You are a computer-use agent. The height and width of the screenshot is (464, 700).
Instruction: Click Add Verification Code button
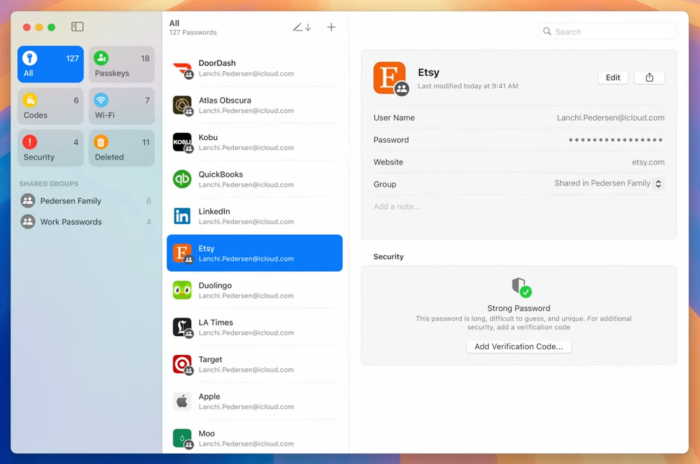tap(519, 347)
